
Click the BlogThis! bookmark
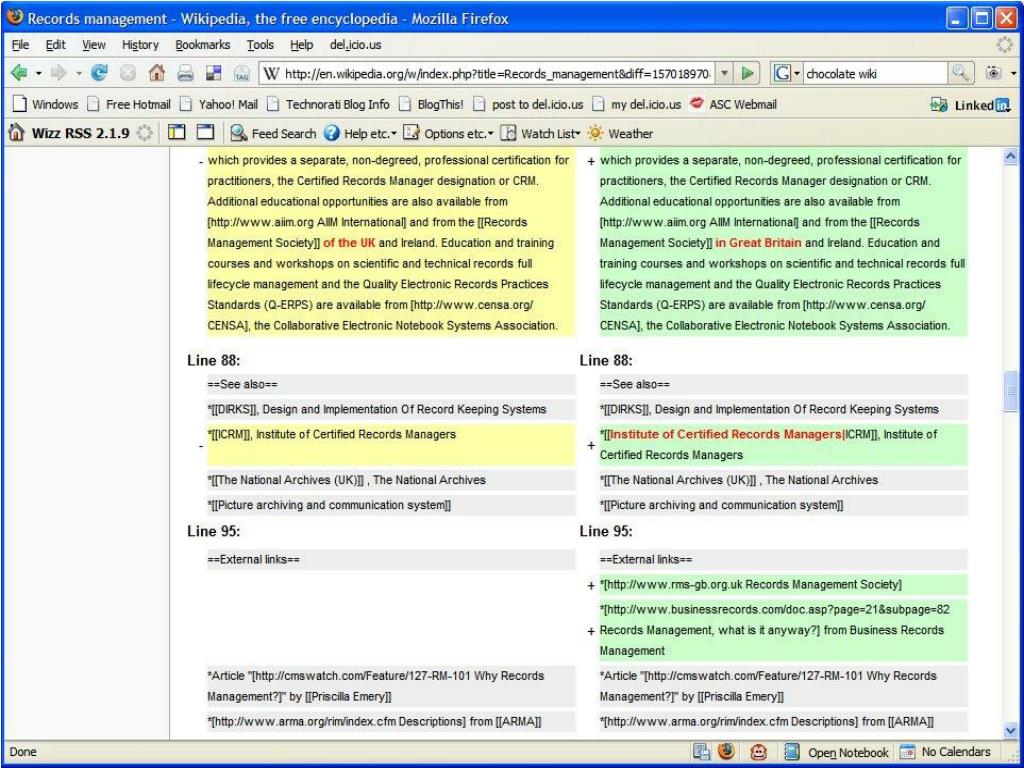tap(431, 104)
